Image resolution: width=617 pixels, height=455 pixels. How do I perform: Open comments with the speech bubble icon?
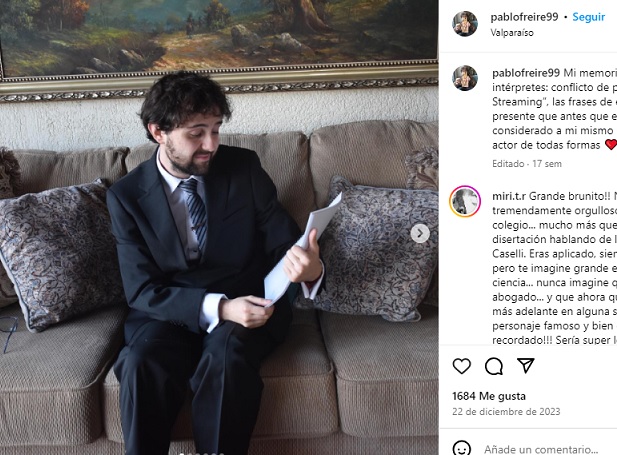[493, 366]
